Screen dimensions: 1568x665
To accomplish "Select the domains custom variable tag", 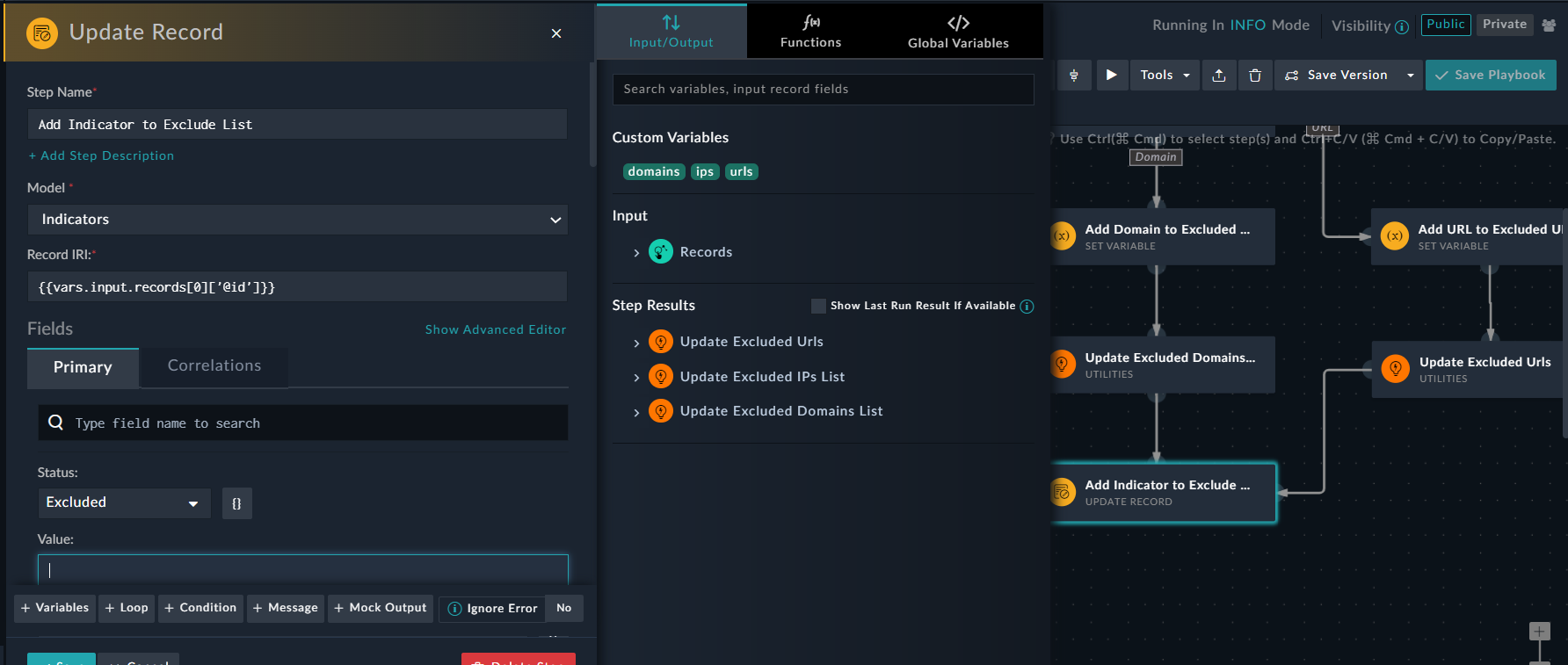I will (654, 171).
